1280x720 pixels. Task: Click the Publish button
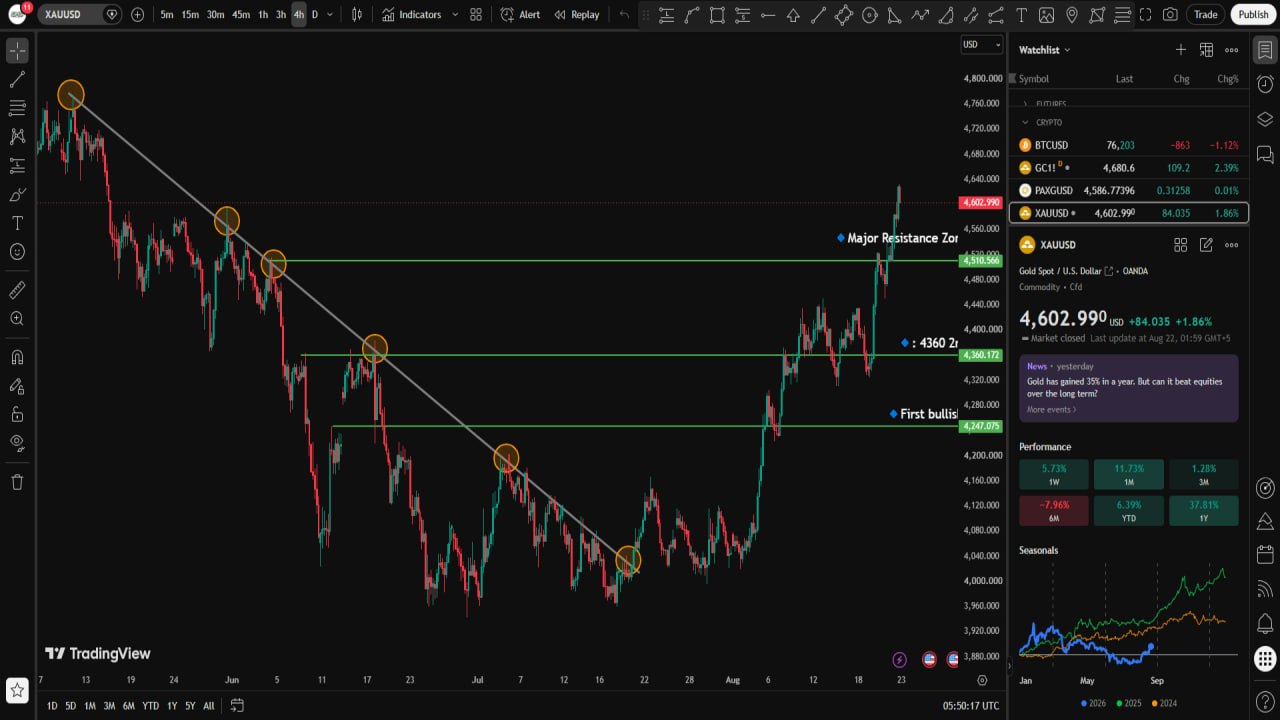point(1253,14)
